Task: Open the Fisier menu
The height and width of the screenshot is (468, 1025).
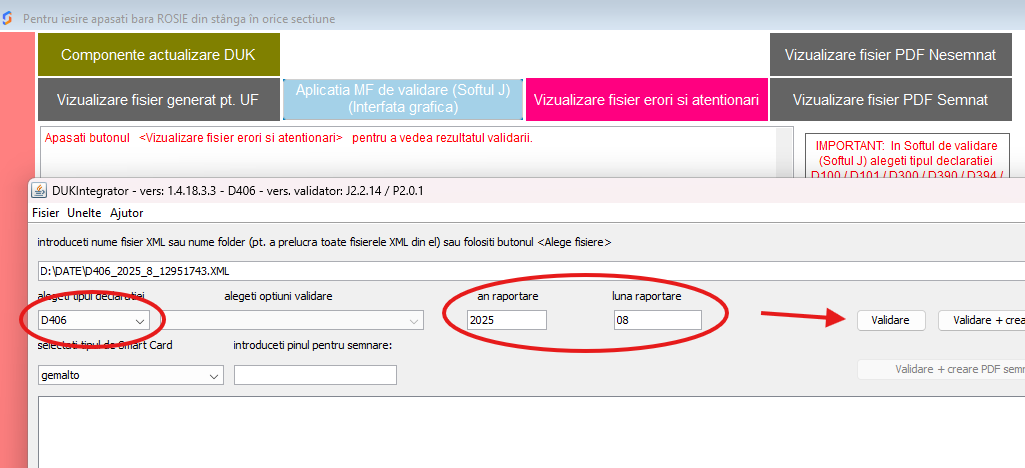Action: (45, 212)
